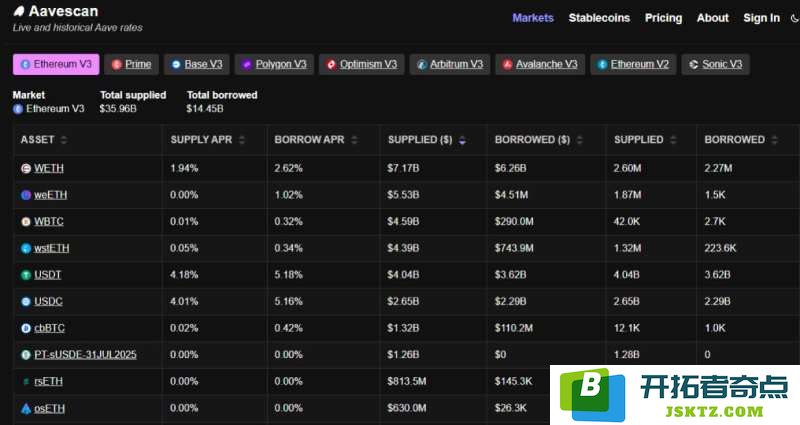800x425 pixels.
Task: Click wstETH borrowed value $743.9M
Action: tap(514, 248)
